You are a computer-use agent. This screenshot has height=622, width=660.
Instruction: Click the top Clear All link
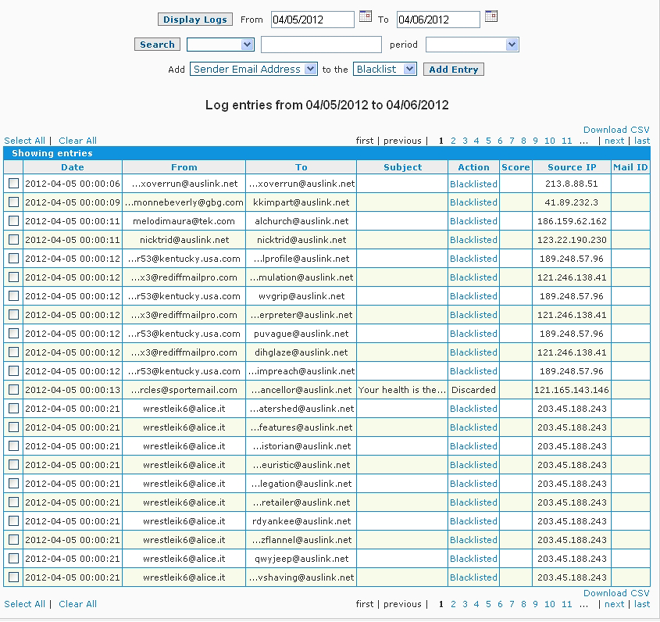point(77,141)
